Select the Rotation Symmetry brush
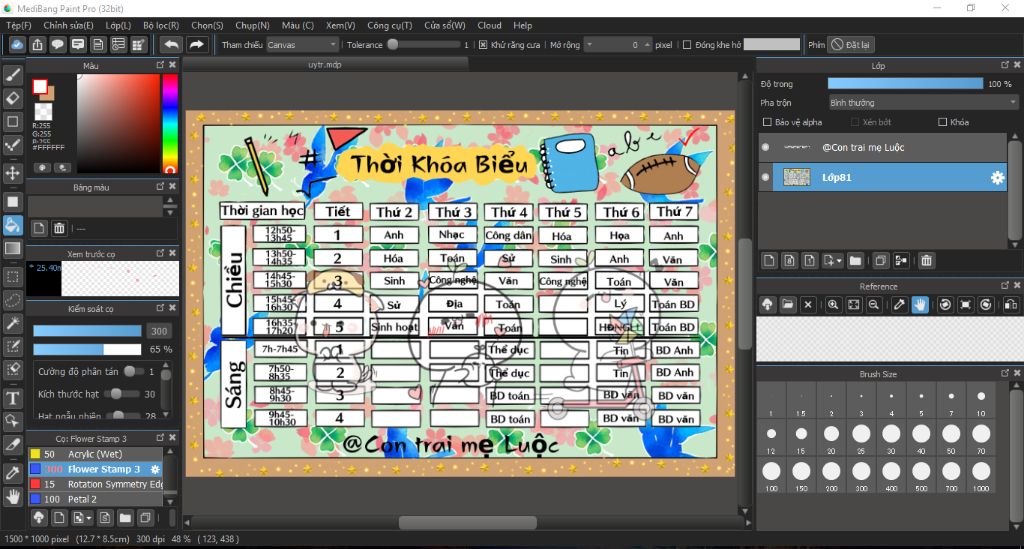 point(95,484)
